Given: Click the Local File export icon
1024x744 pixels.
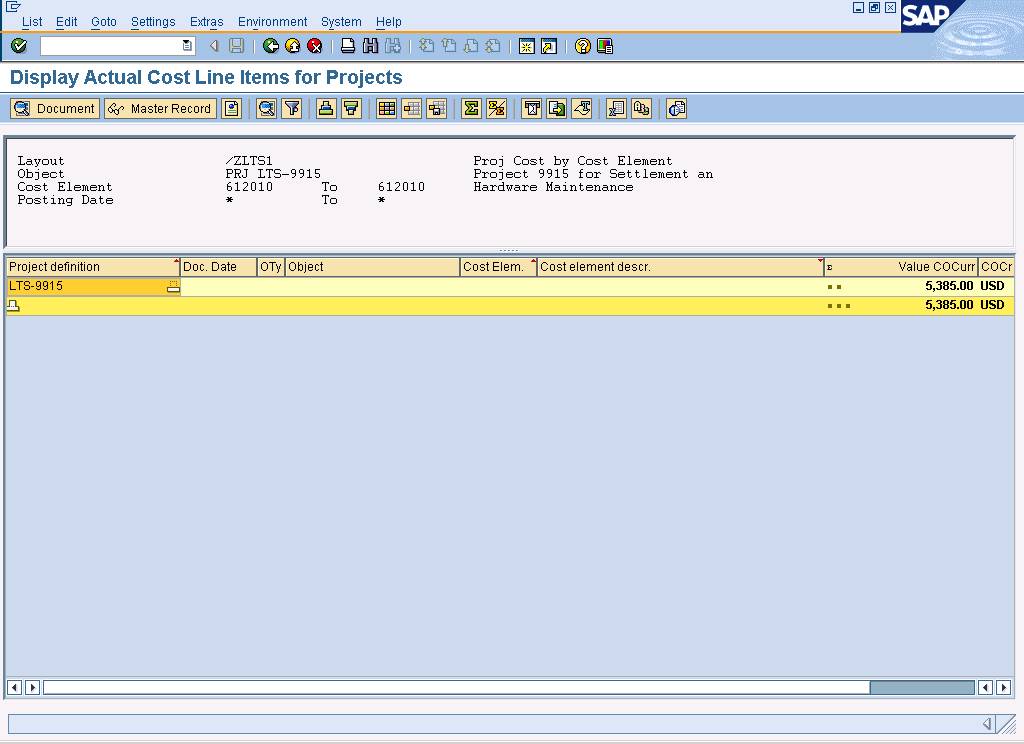Looking at the screenshot, I should click(x=556, y=108).
